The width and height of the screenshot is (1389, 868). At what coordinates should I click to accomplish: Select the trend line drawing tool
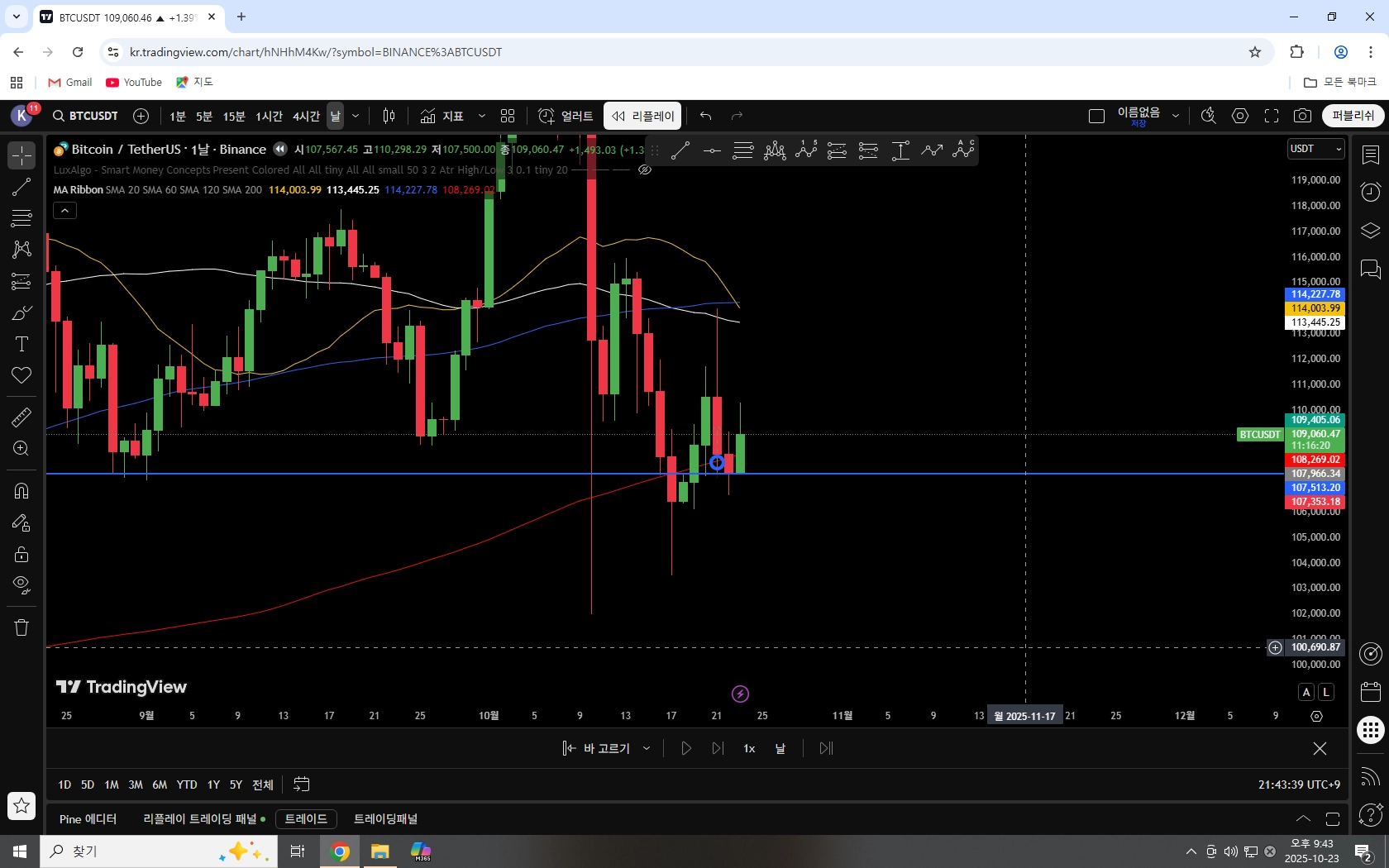point(21,187)
